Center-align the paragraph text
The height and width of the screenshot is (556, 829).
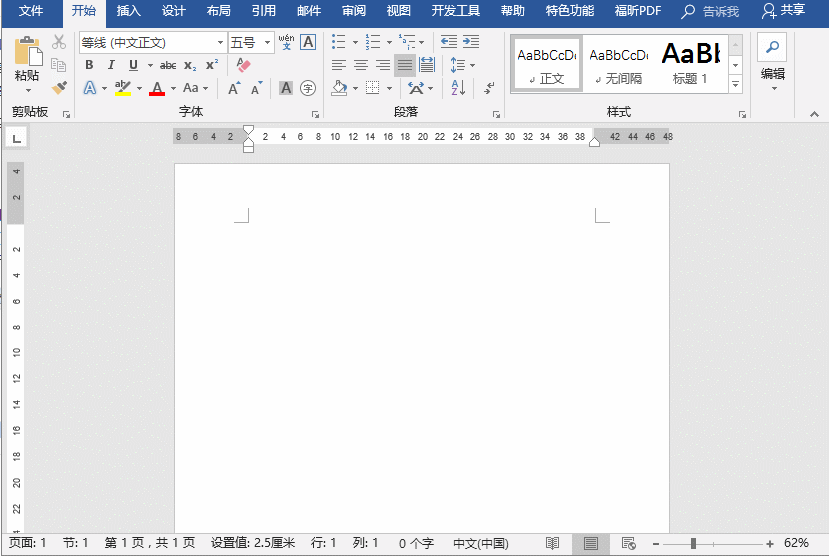point(361,65)
